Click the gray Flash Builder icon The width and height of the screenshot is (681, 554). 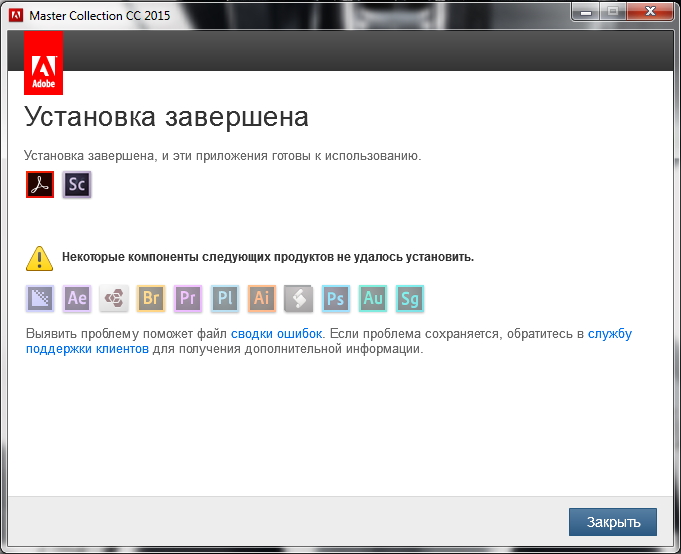[299, 298]
